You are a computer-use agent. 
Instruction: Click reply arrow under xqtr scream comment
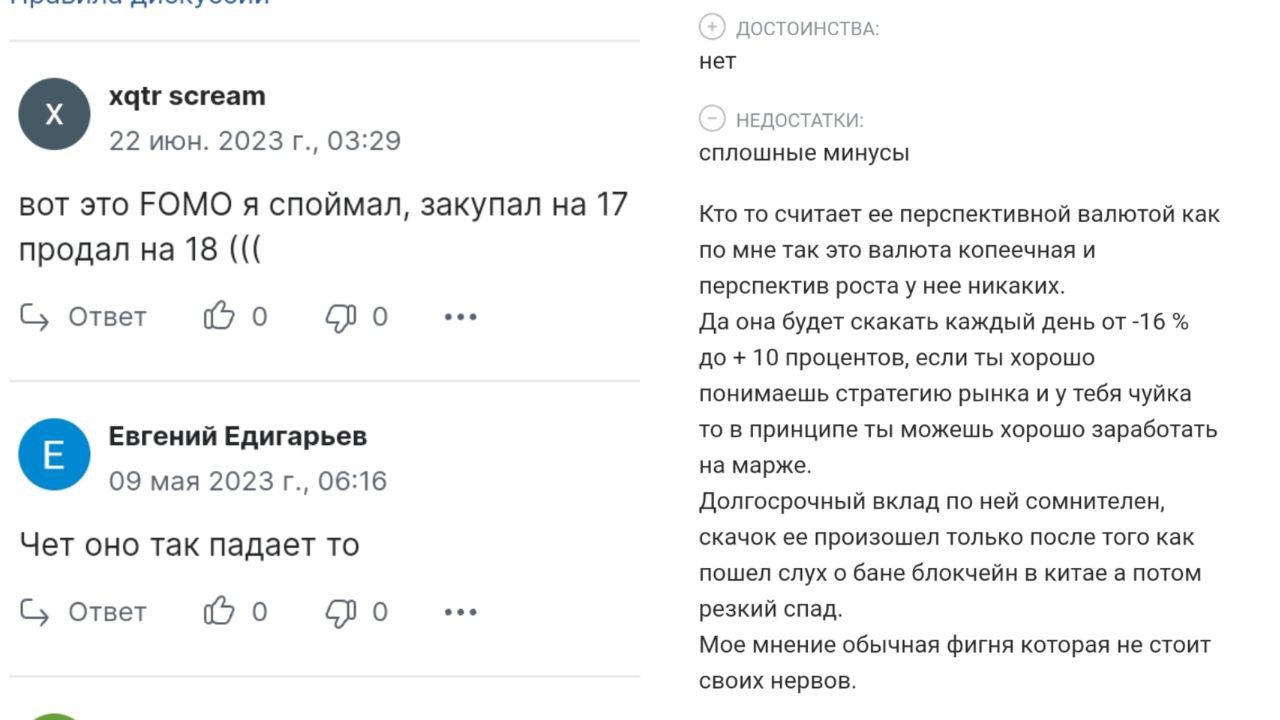(35, 317)
